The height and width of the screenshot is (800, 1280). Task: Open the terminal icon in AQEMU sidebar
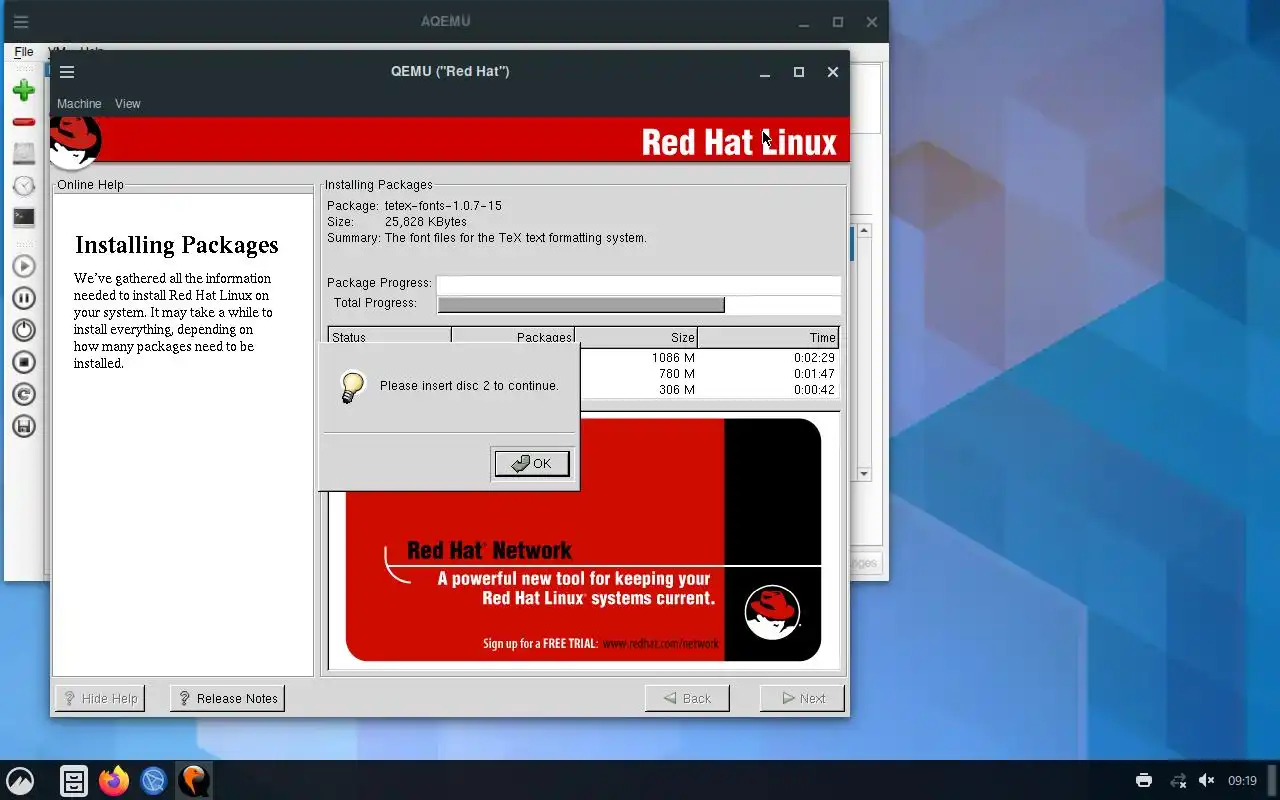24,217
